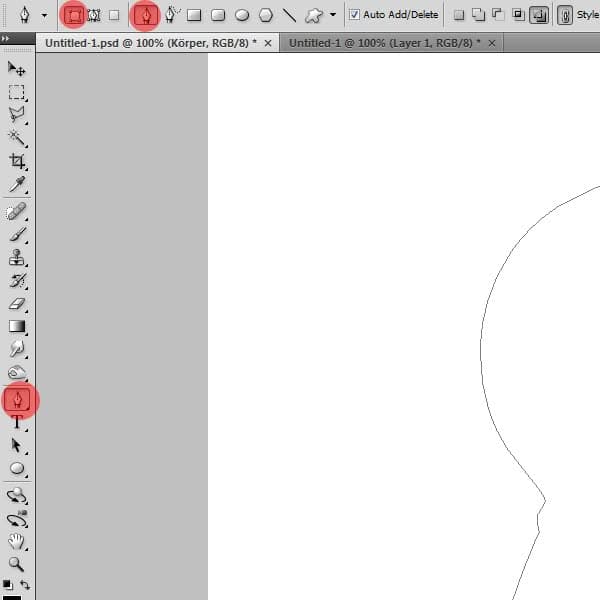600x600 pixels.
Task: Select Add to shape area option
Action: tap(478, 15)
